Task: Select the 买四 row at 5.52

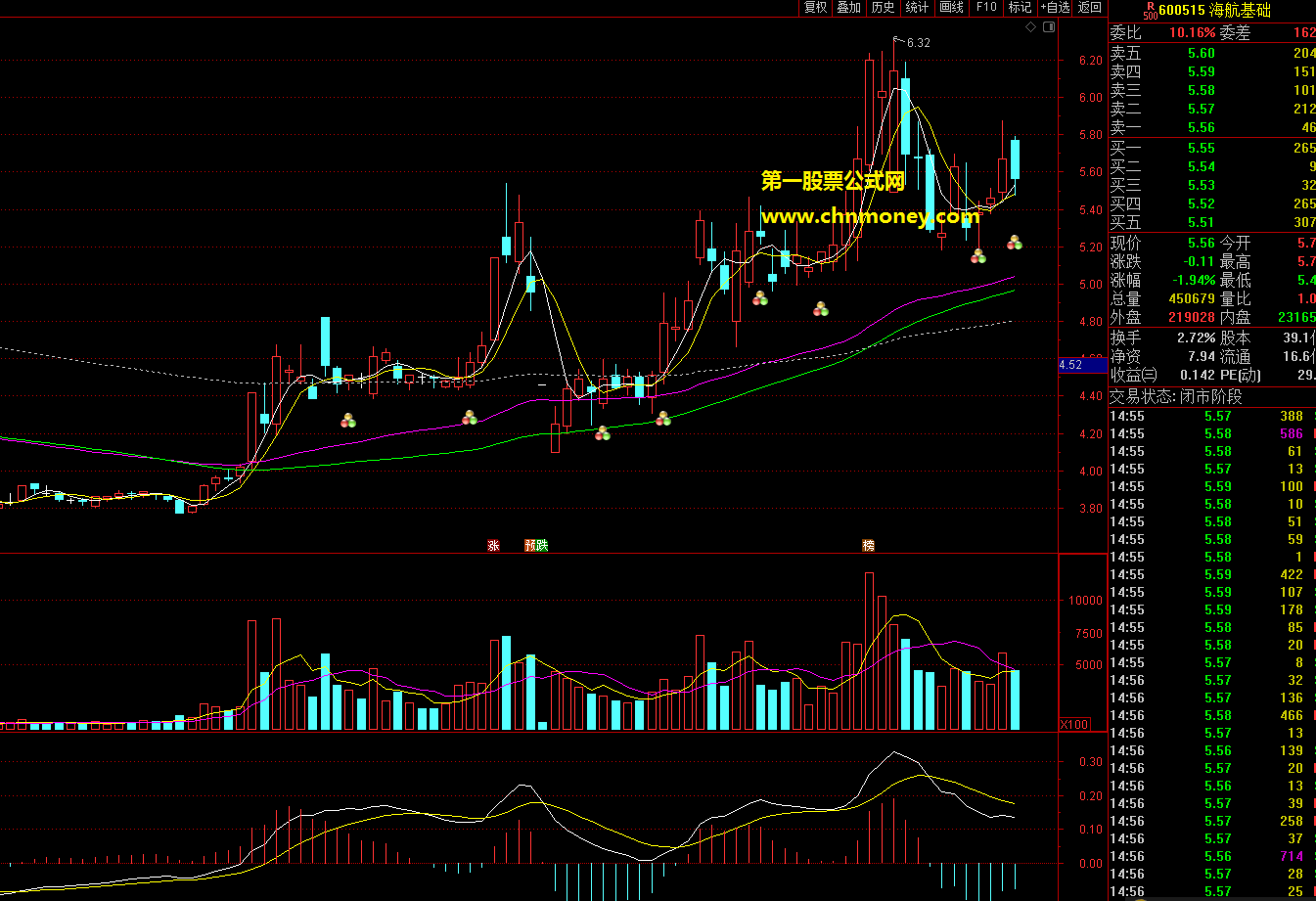Action: tap(1212, 203)
